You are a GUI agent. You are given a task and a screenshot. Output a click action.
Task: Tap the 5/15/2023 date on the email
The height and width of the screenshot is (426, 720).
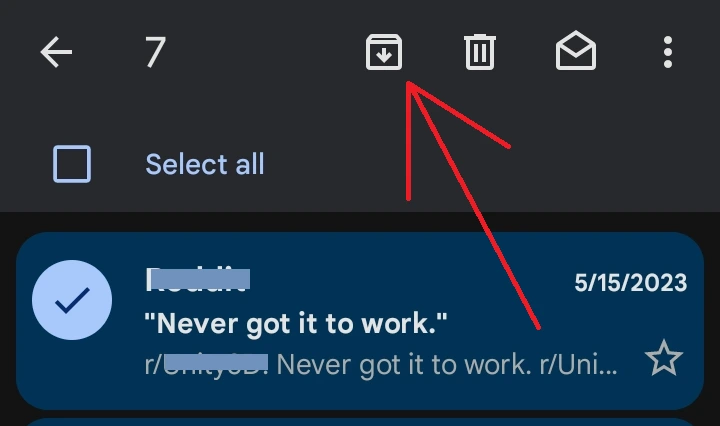click(630, 283)
